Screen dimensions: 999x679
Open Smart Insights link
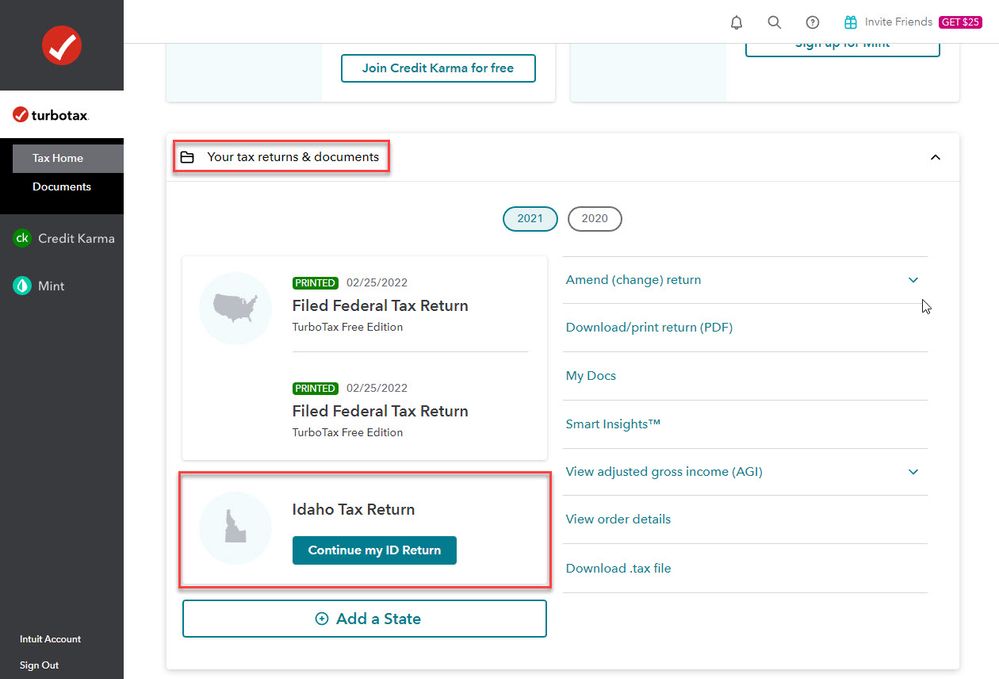(613, 424)
